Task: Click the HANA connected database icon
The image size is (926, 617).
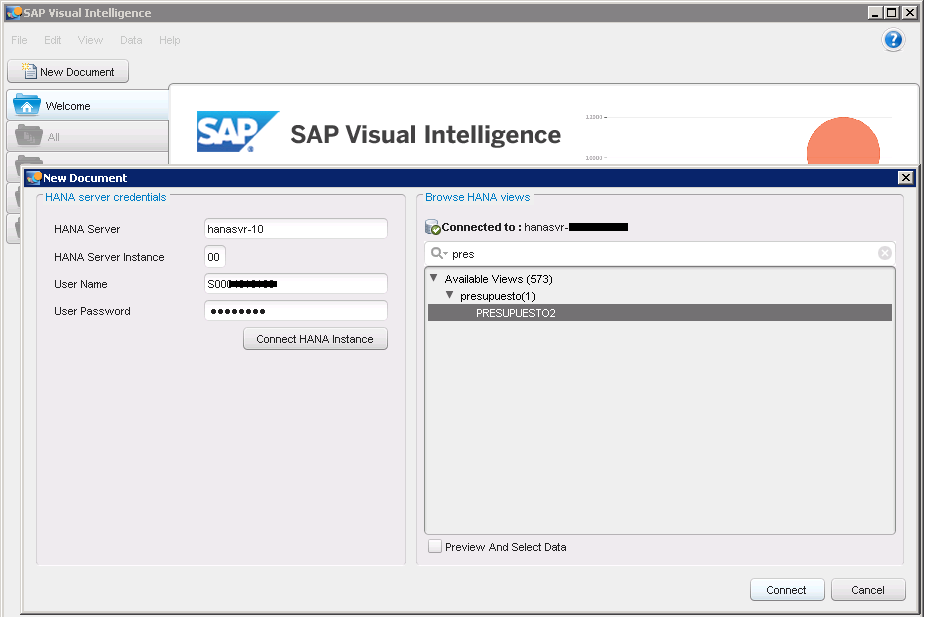Action: click(x=432, y=228)
